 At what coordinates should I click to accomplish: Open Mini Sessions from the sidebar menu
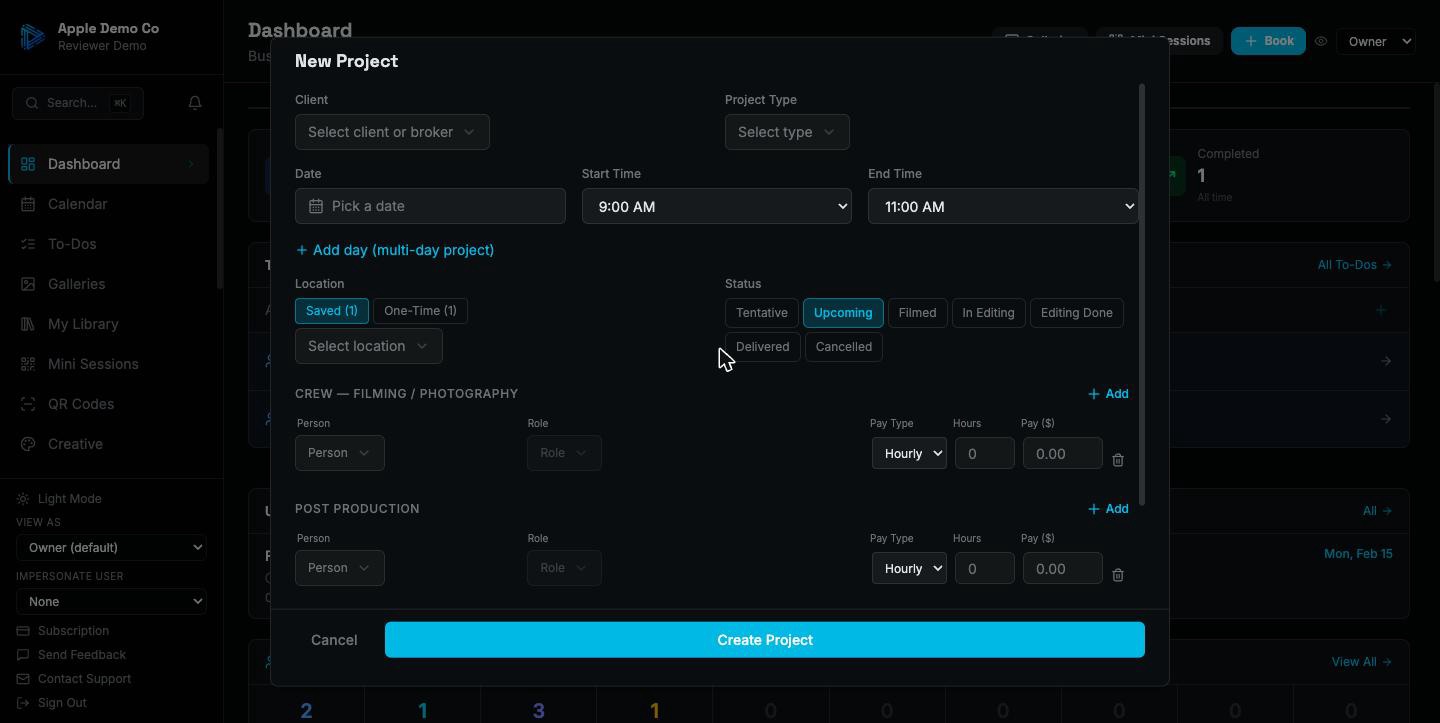tap(108, 364)
